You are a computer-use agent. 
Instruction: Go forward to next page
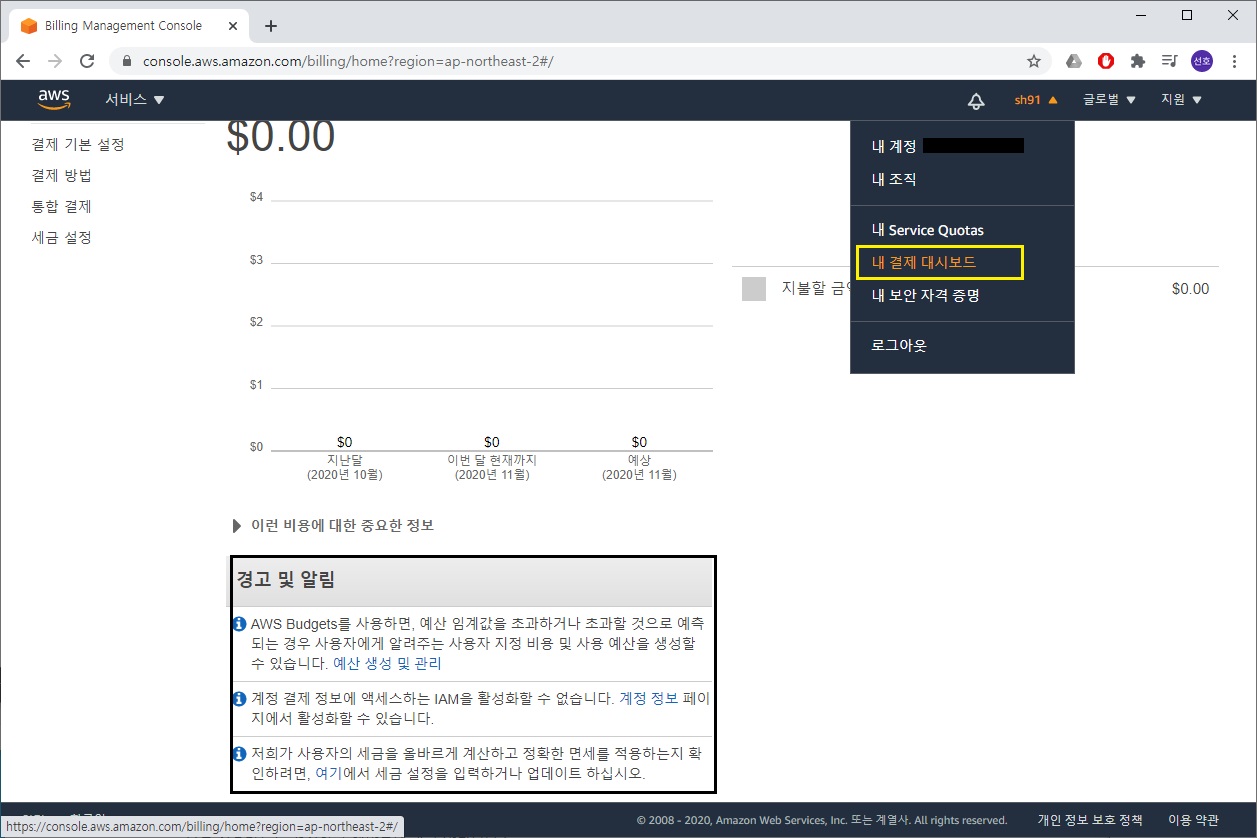(55, 61)
